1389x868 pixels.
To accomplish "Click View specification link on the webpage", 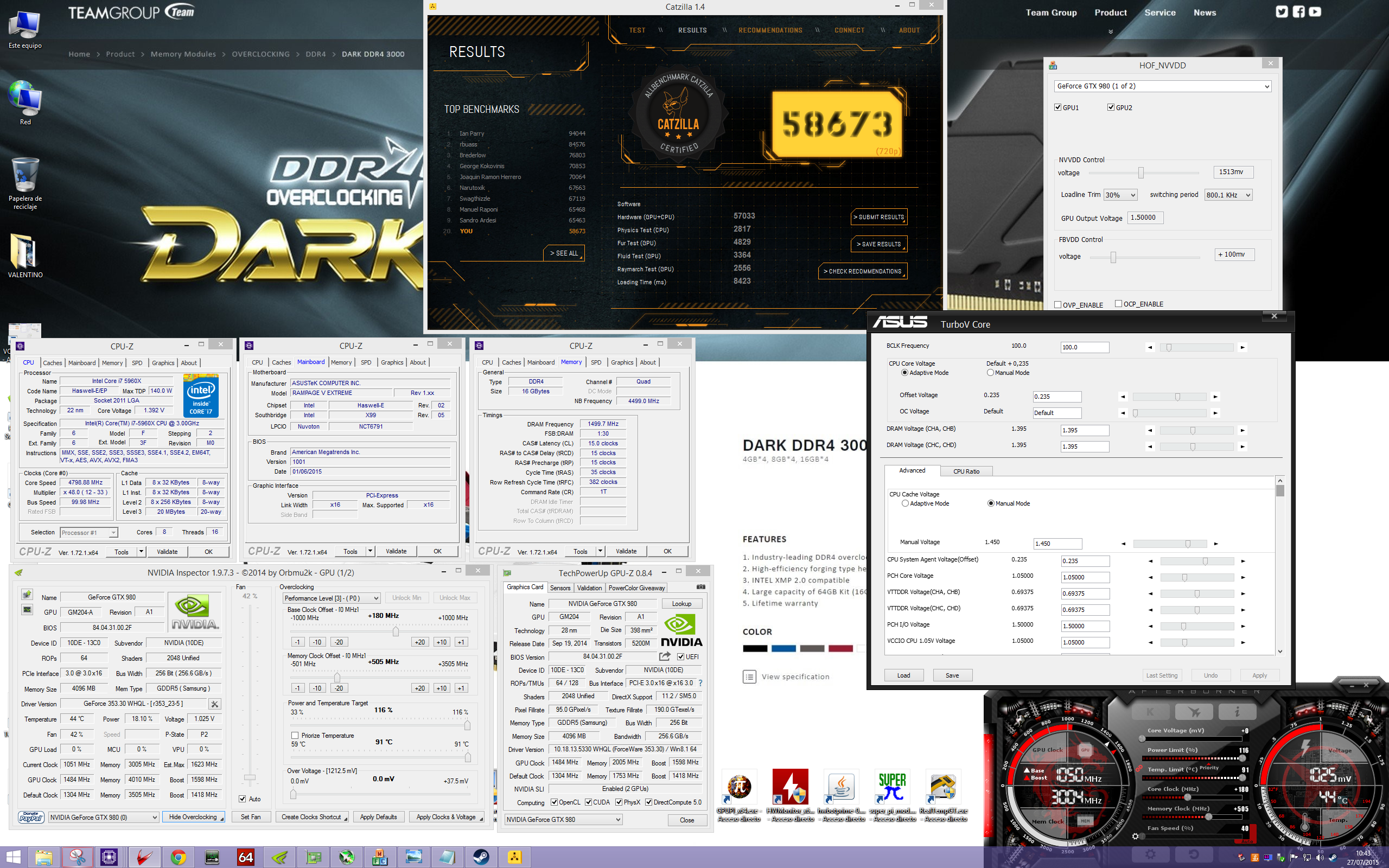I will (795, 677).
